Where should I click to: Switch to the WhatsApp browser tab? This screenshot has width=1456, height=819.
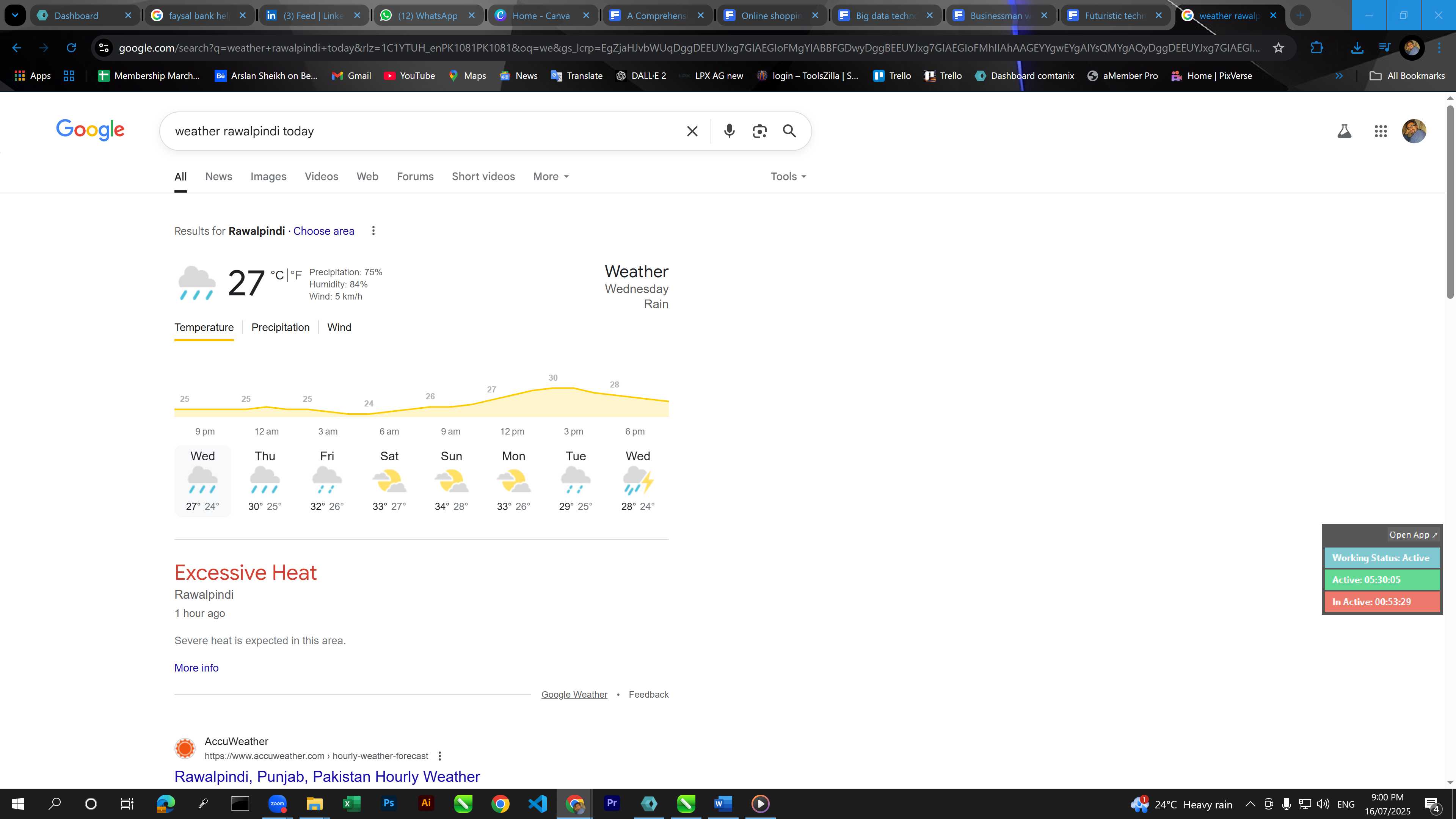pyautogui.click(x=428, y=16)
